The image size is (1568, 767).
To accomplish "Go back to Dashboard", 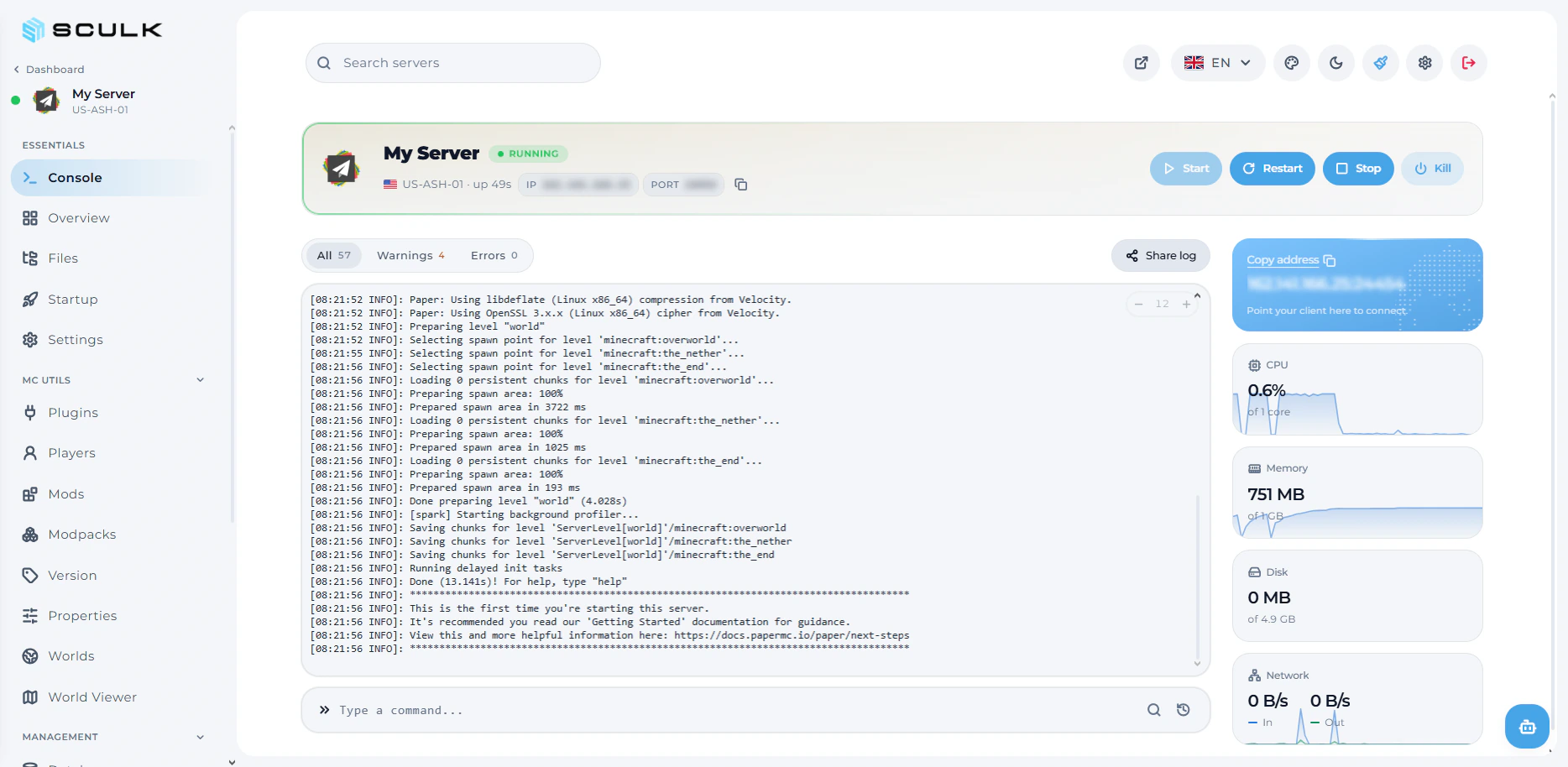I will [49, 70].
